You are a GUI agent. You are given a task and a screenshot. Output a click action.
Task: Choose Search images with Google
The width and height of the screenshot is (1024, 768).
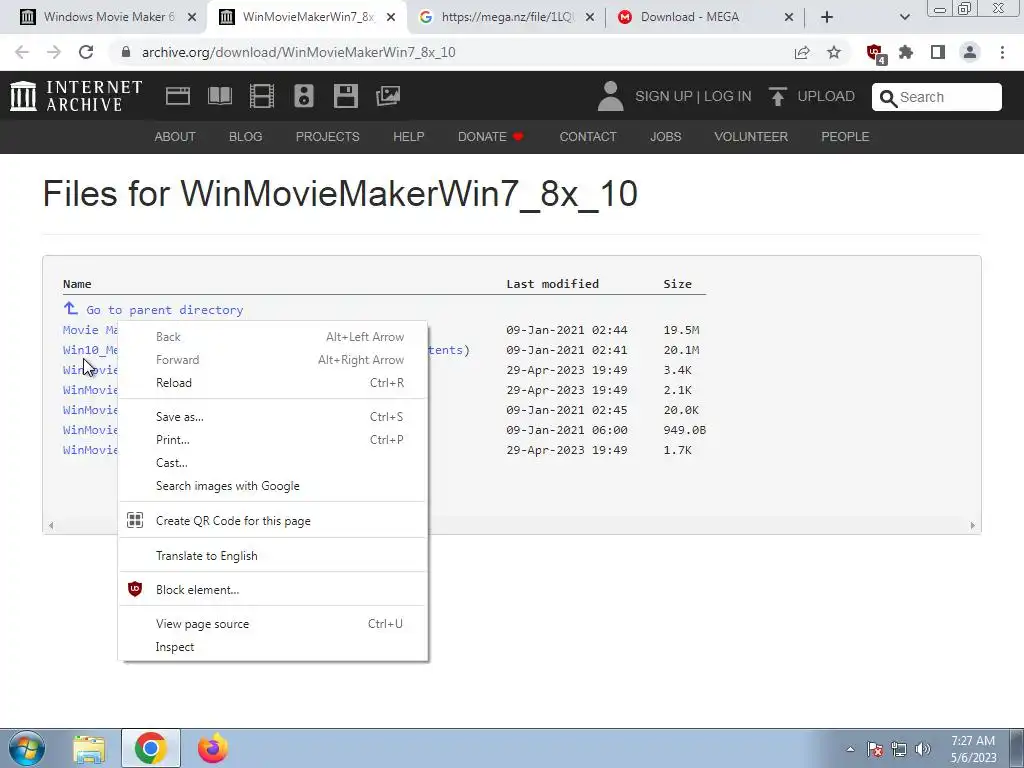[273, 486]
